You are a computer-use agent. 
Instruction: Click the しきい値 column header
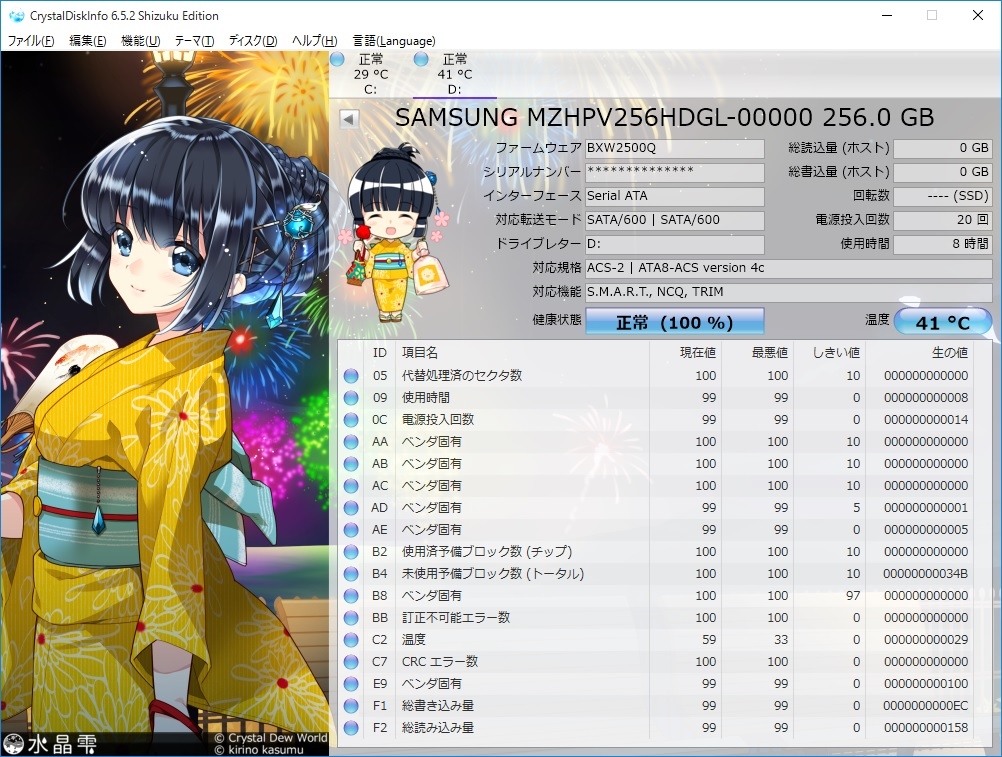[829, 353]
